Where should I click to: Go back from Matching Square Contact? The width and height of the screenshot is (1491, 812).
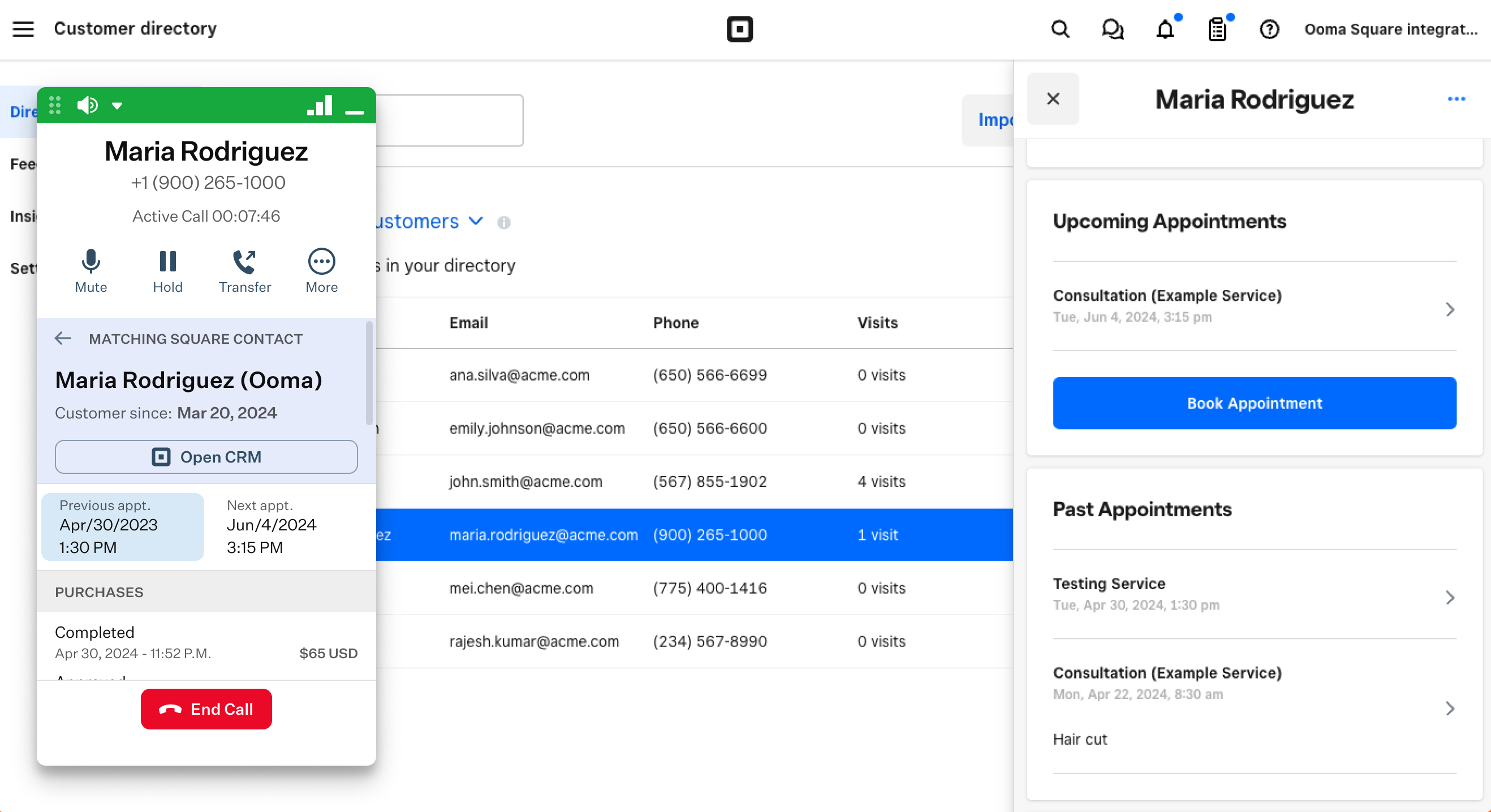pyautogui.click(x=63, y=339)
